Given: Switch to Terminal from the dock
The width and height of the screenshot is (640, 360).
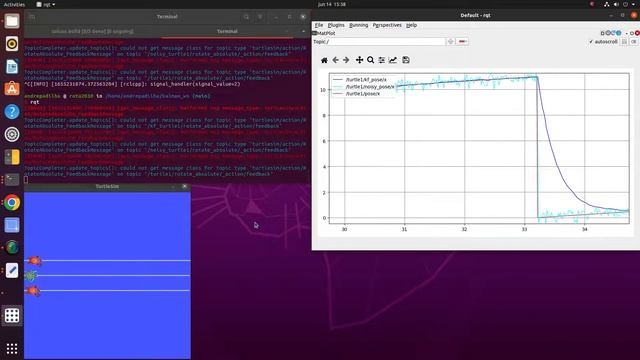Looking at the screenshot, I should 12,180.
